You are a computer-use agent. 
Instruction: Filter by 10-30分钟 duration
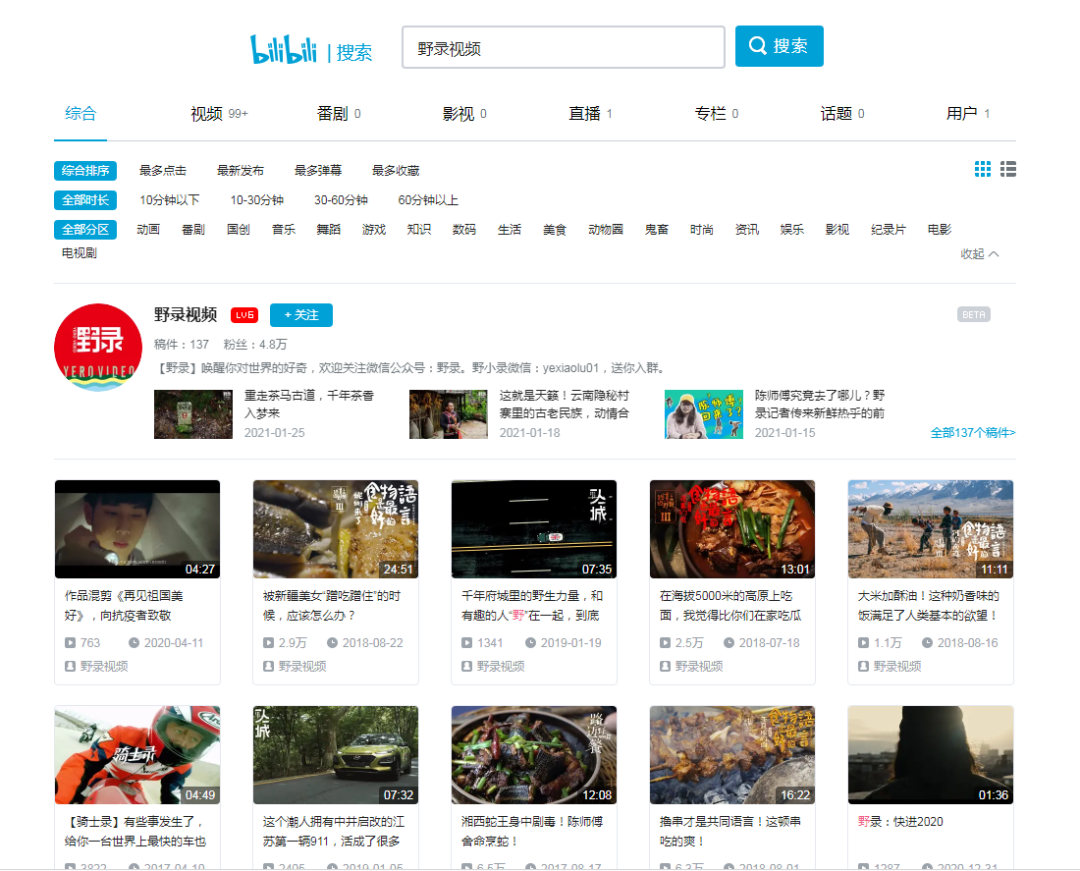pyautogui.click(x=257, y=200)
